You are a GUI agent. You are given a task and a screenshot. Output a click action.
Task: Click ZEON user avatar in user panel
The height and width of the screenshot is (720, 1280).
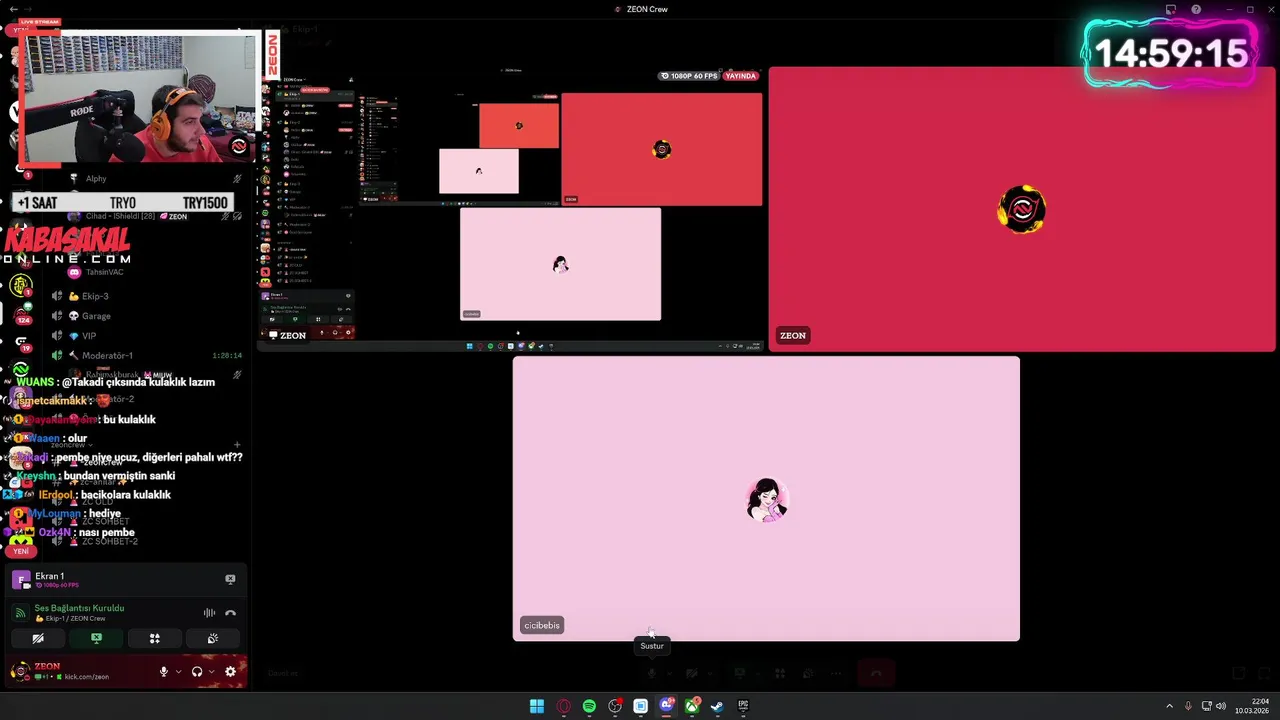point(20,671)
